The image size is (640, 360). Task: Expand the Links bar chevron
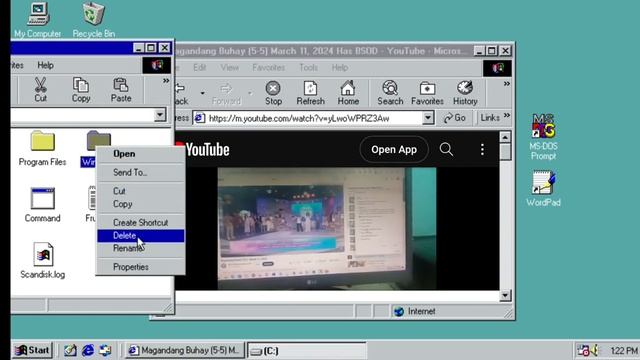[507, 116]
